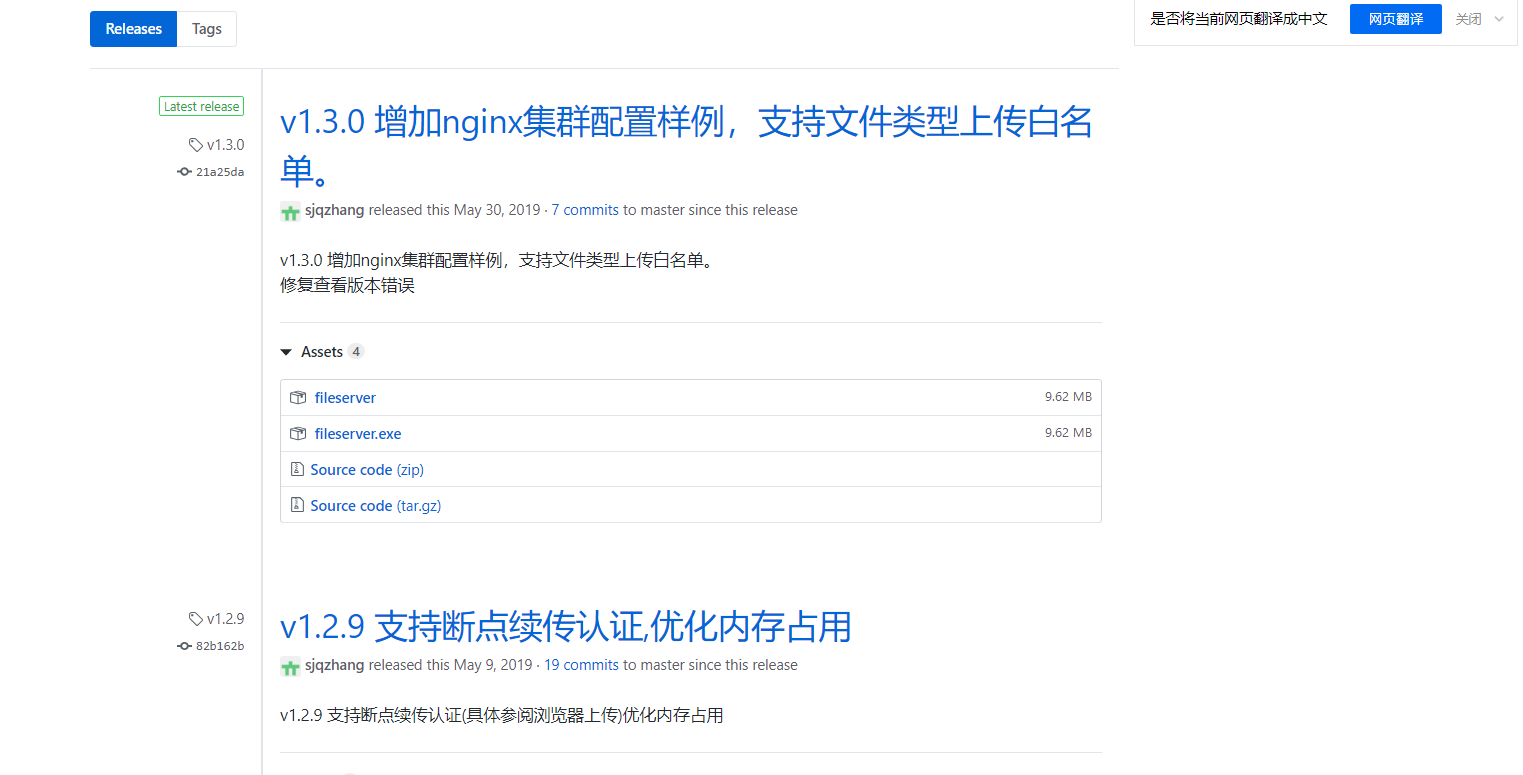This screenshot has height=775, width=1523.
Task: Click the package icon next to fileserver.exe
Action: pos(297,433)
